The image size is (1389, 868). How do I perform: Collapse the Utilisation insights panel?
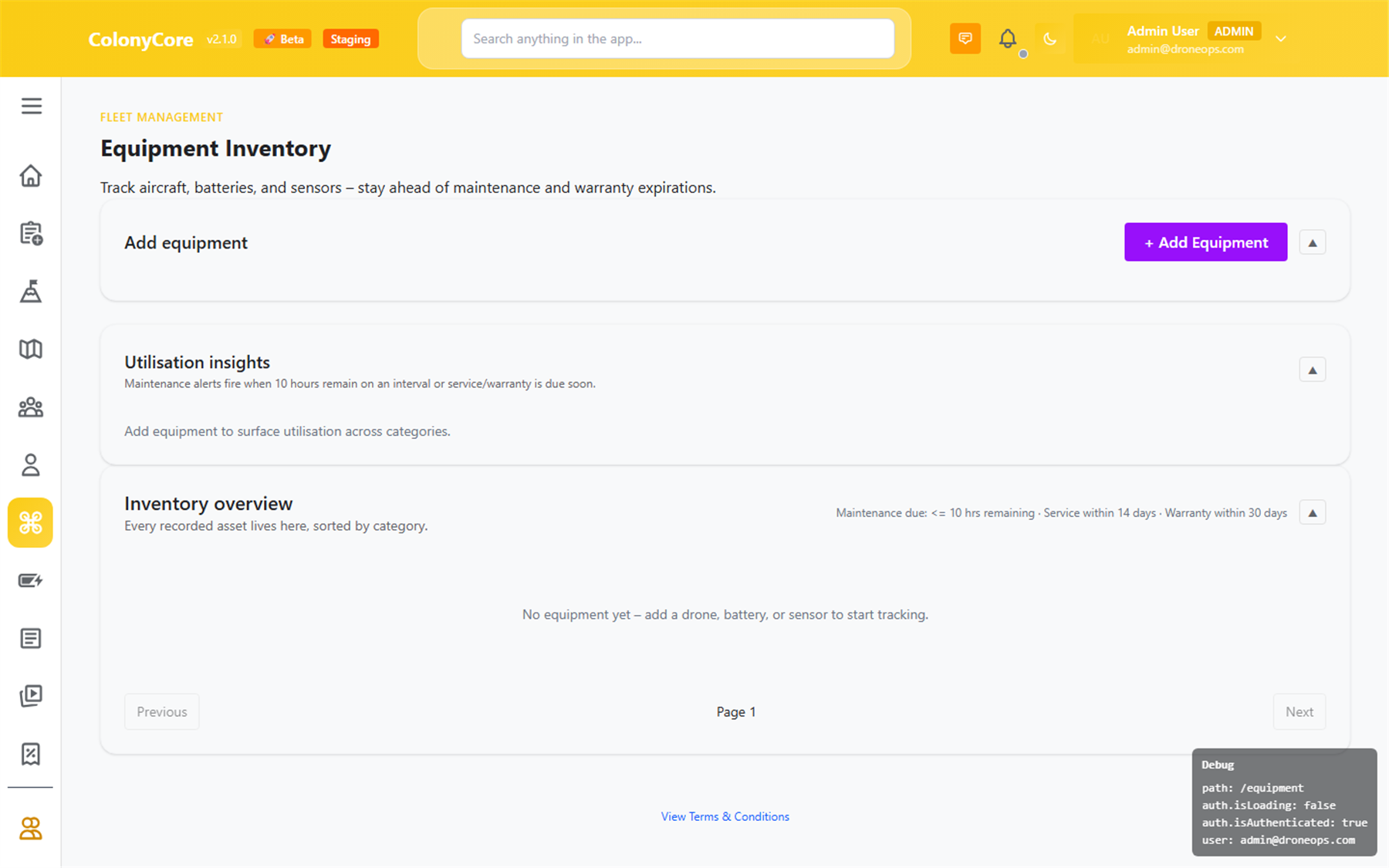[x=1312, y=370]
